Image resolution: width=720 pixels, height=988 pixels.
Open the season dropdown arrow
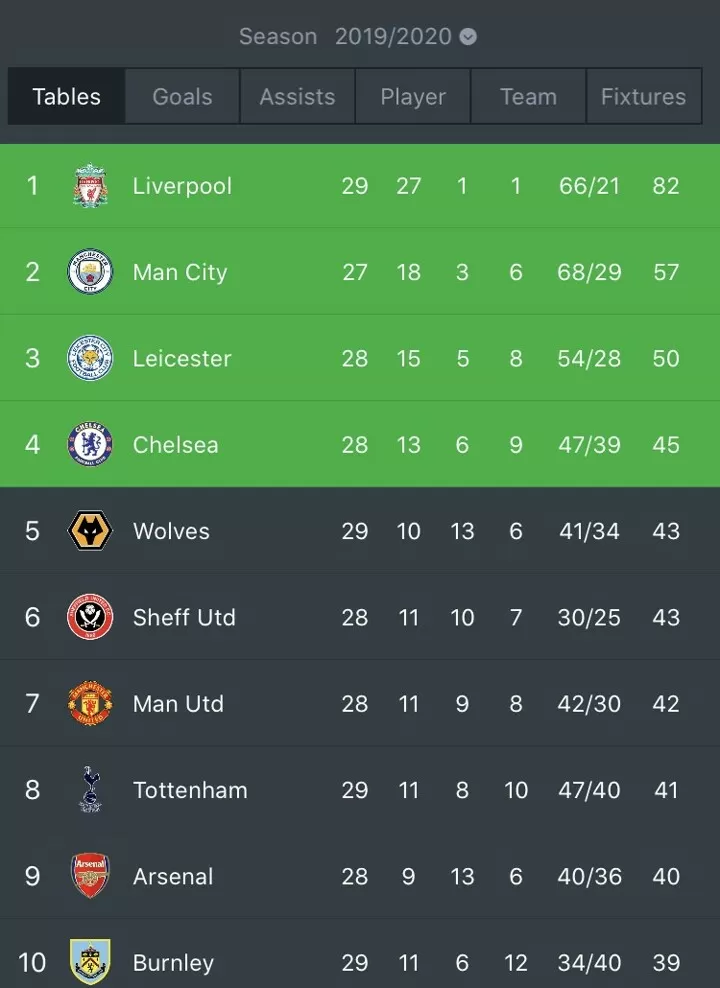[x=468, y=37]
